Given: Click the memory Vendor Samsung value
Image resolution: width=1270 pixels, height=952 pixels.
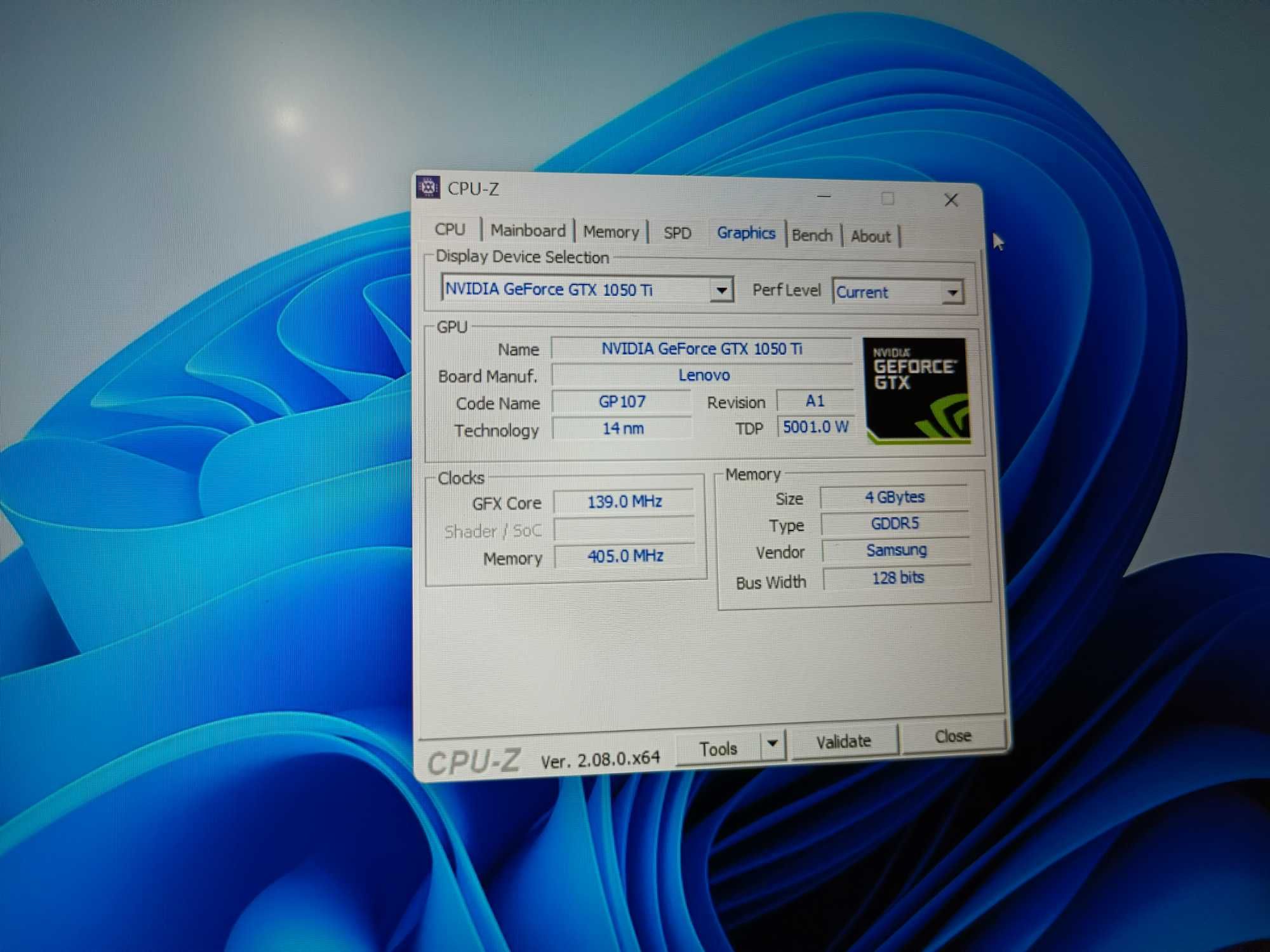Looking at the screenshot, I should point(896,550).
